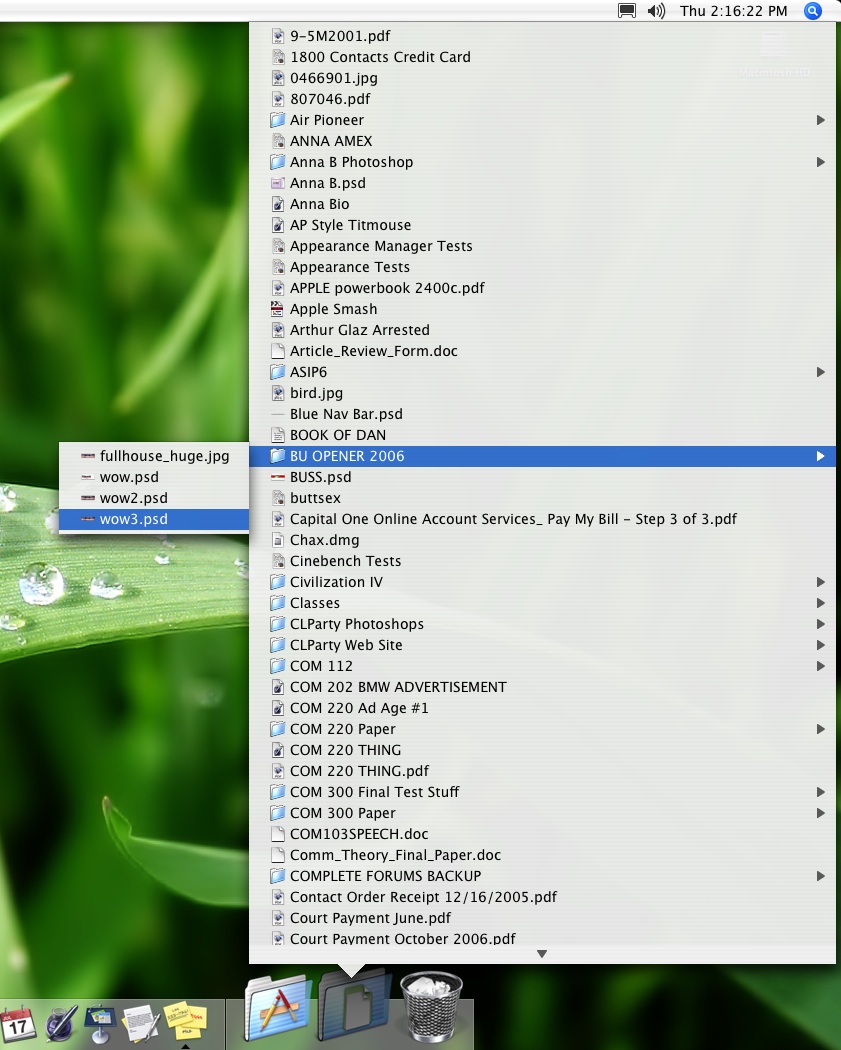The image size is (841, 1050).
Task: Expand the CLParty Web Site arrow
Action: click(x=820, y=646)
